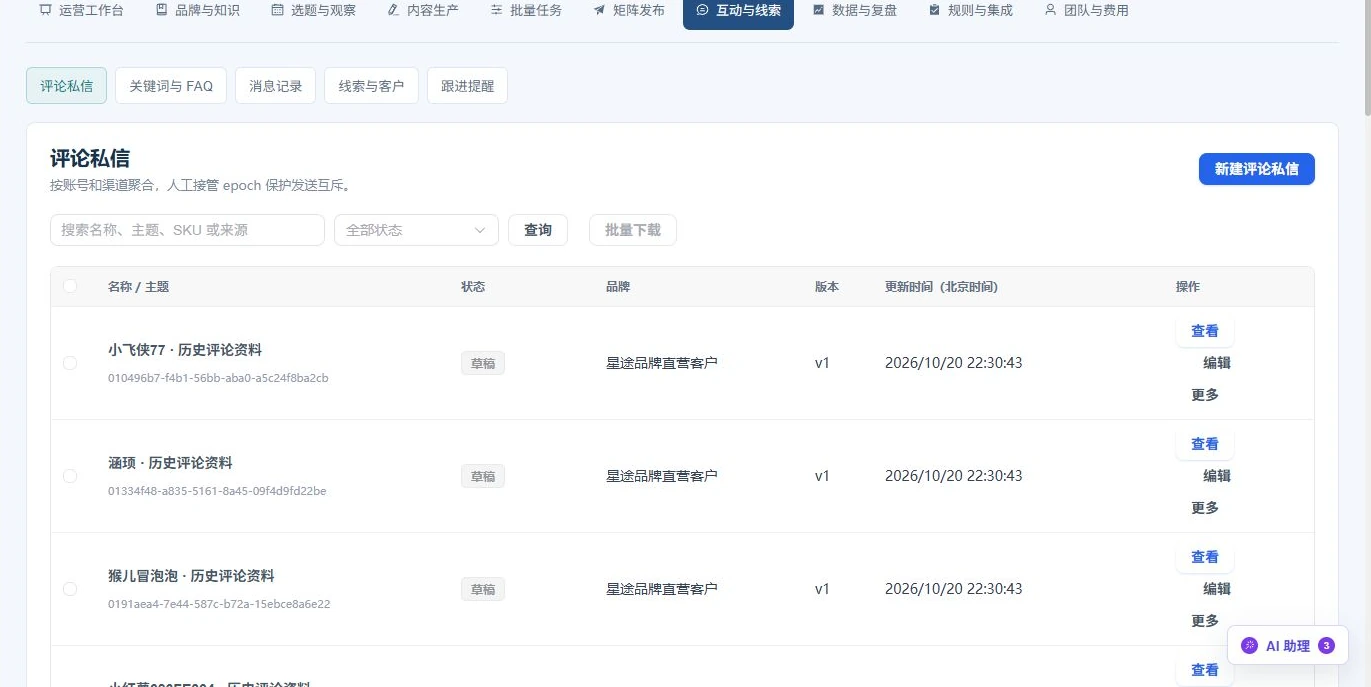The width and height of the screenshot is (1371, 687).
Task: Click the ID 0191aea4-7e44-587c-b72a-15ebce8a6e22
Action: 219,604
